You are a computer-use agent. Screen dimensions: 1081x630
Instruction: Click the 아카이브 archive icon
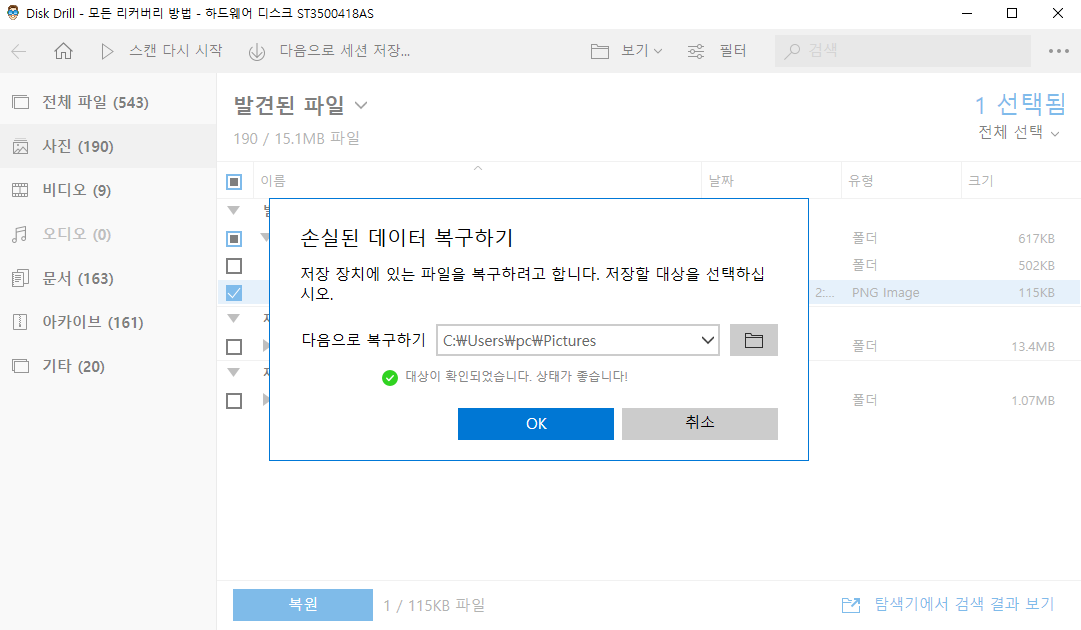pos(21,322)
